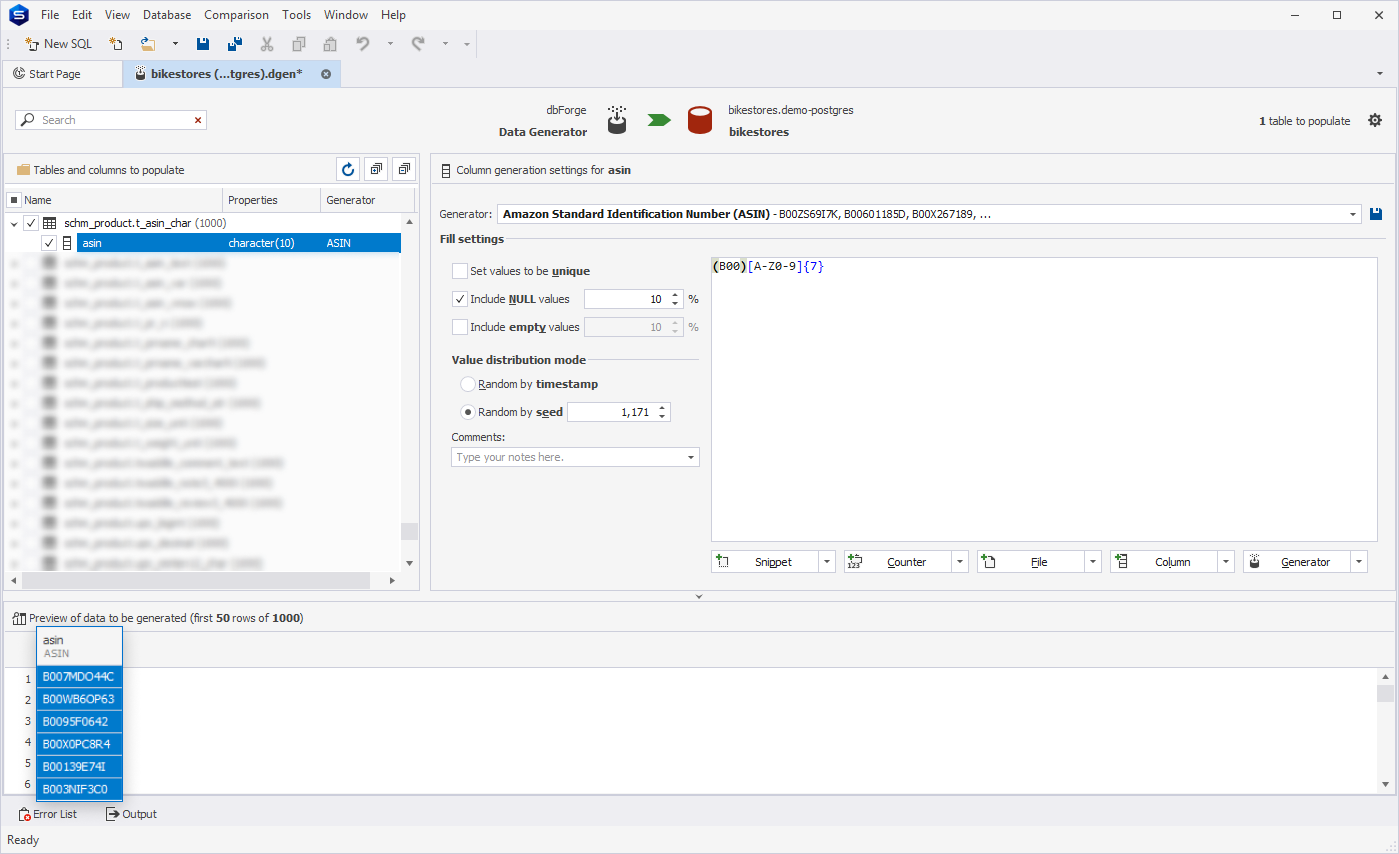Click the File insert button

coord(1031,562)
